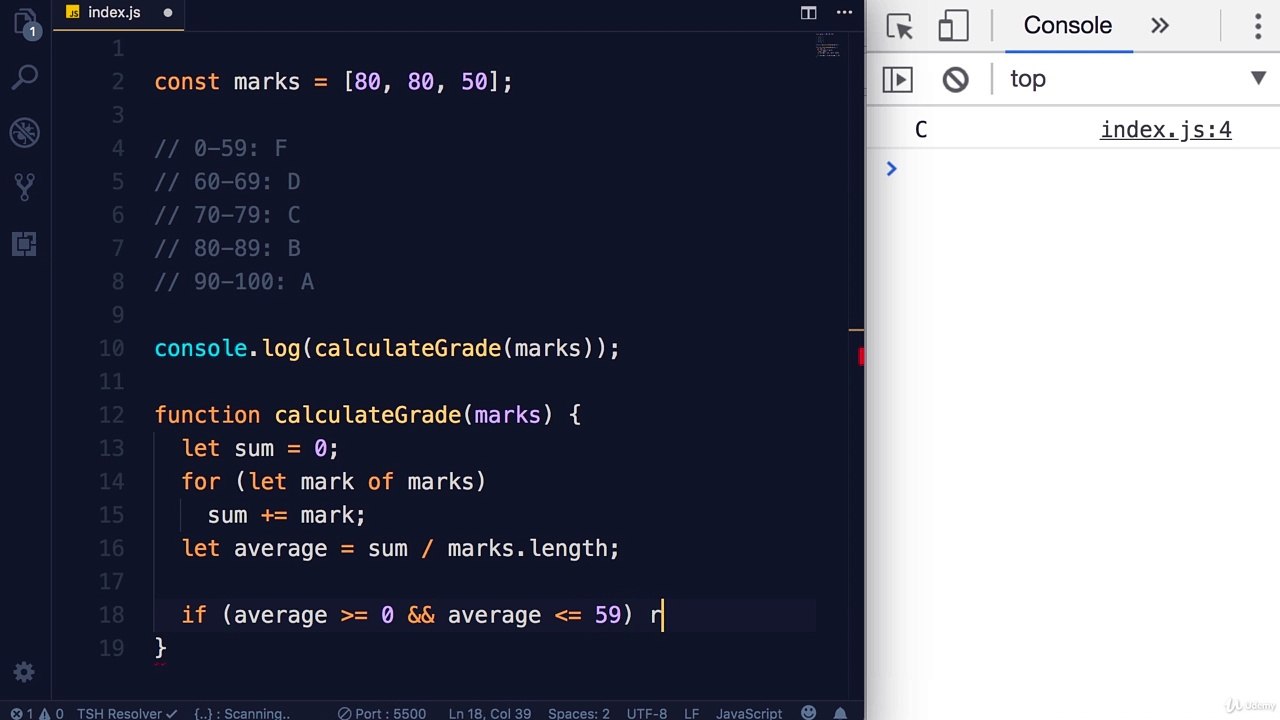Show more DevTools tabs with the double chevron

pos(1160,26)
